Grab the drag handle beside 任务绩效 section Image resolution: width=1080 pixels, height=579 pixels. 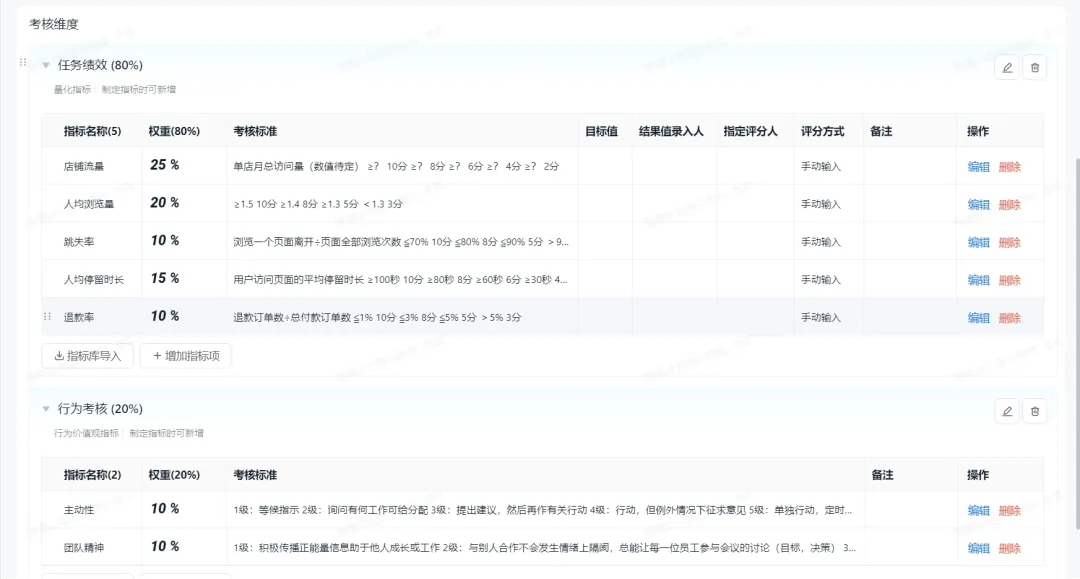23,63
